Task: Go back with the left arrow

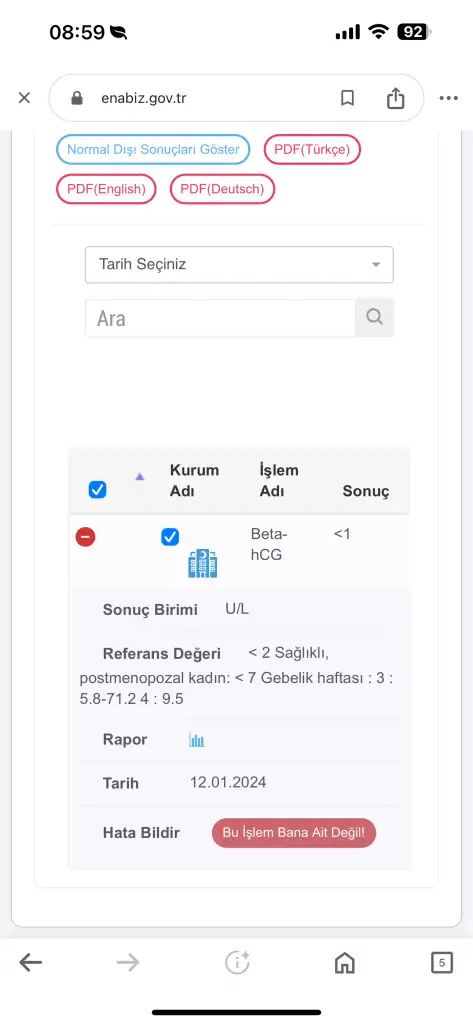Action: 31,962
